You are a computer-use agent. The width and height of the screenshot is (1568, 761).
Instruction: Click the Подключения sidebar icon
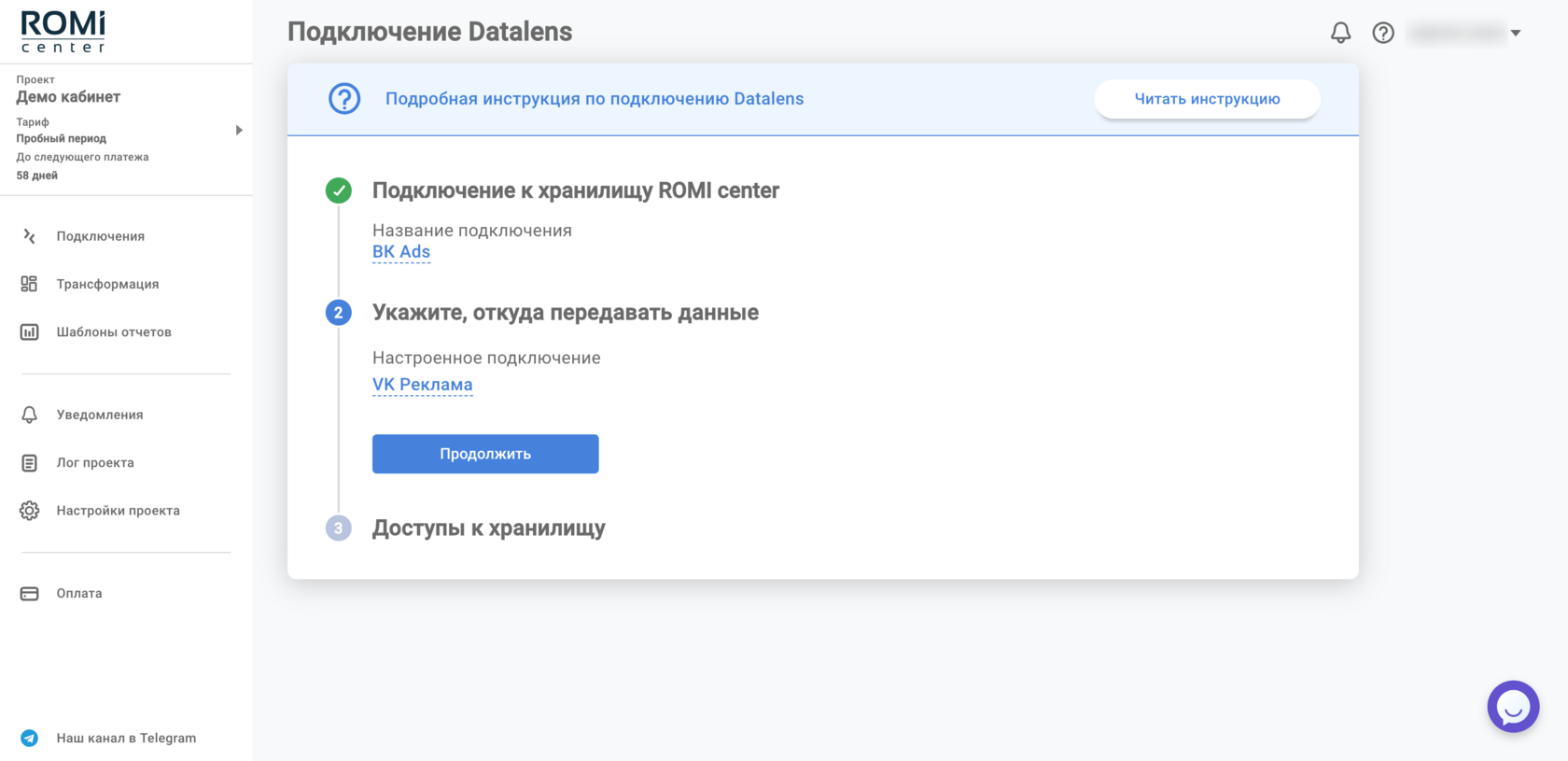[x=30, y=236]
